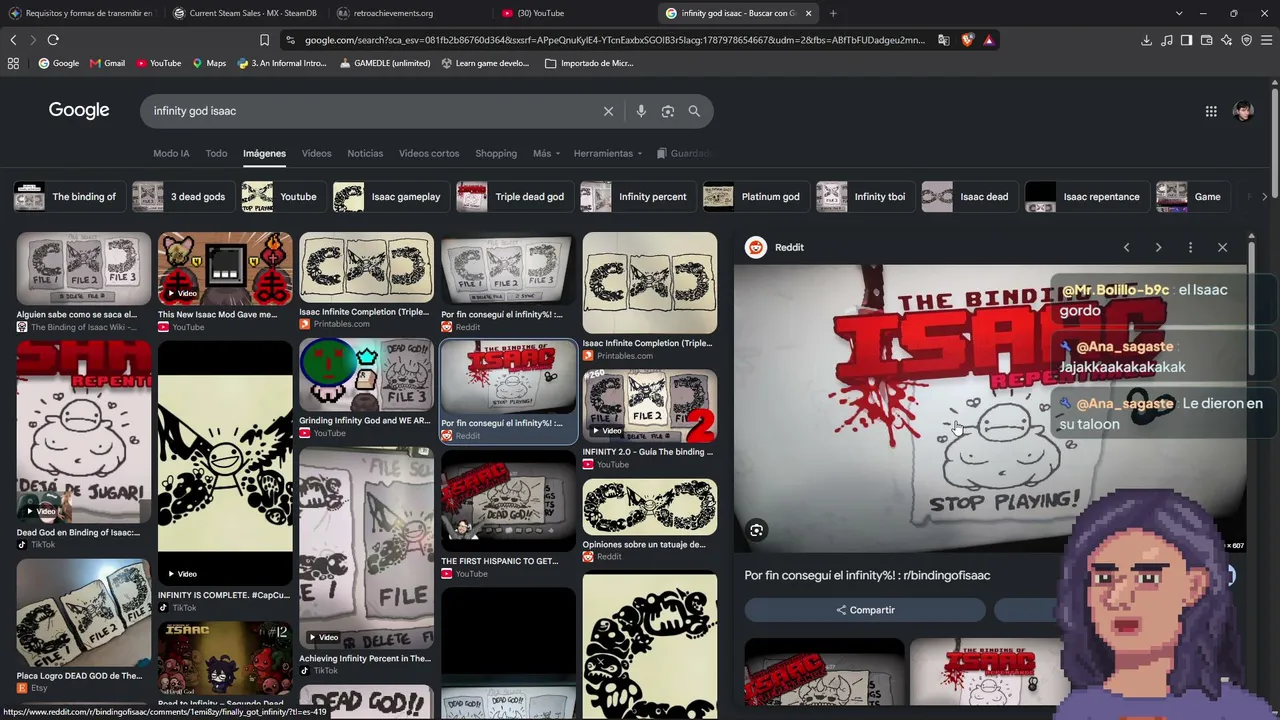Submit search with the magnifying glass icon
Image resolution: width=1280 pixels, height=720 pixels.
coord(694,111)
